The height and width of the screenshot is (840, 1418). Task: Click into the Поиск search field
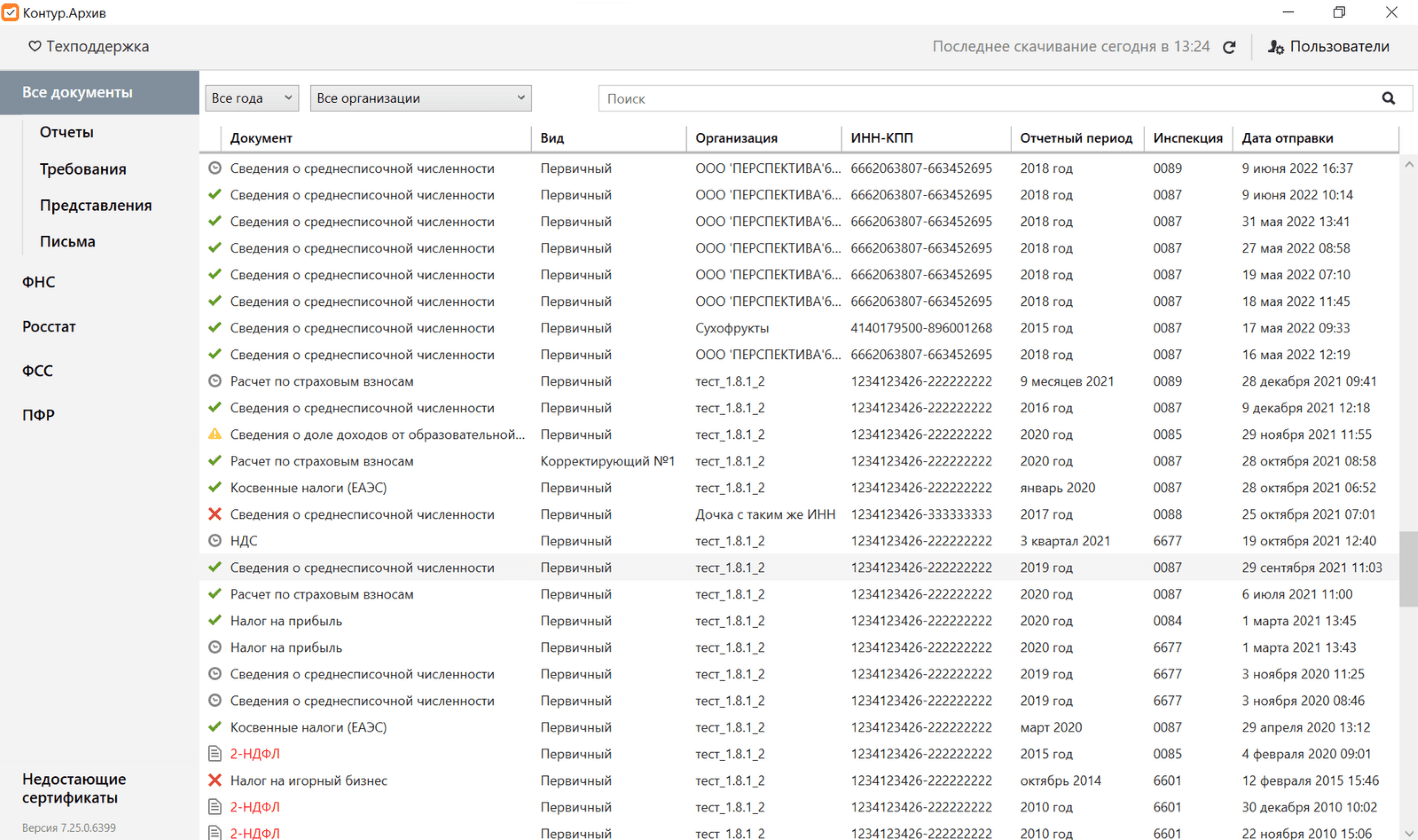coord(985,98)
